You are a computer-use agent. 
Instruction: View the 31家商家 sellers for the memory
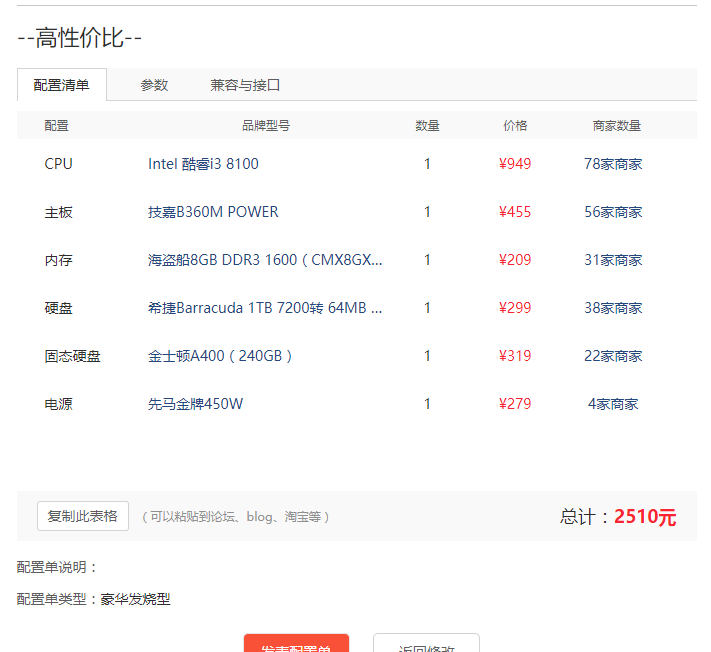point(613,260)
